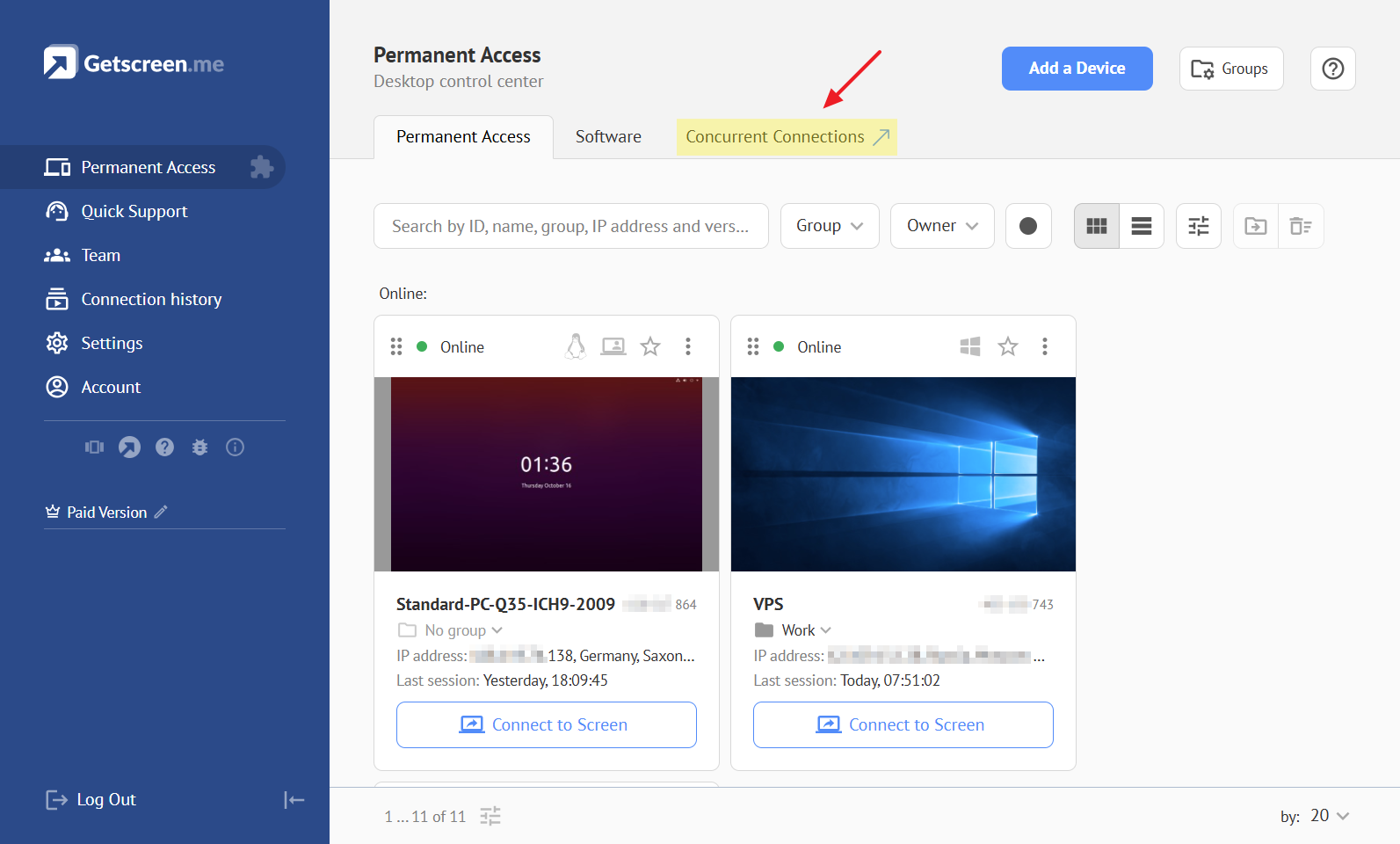This screenshot has width=1400, height=844.
Task: Click the puzzle piece icon beside Permanent Access
Action: point(261,167)
